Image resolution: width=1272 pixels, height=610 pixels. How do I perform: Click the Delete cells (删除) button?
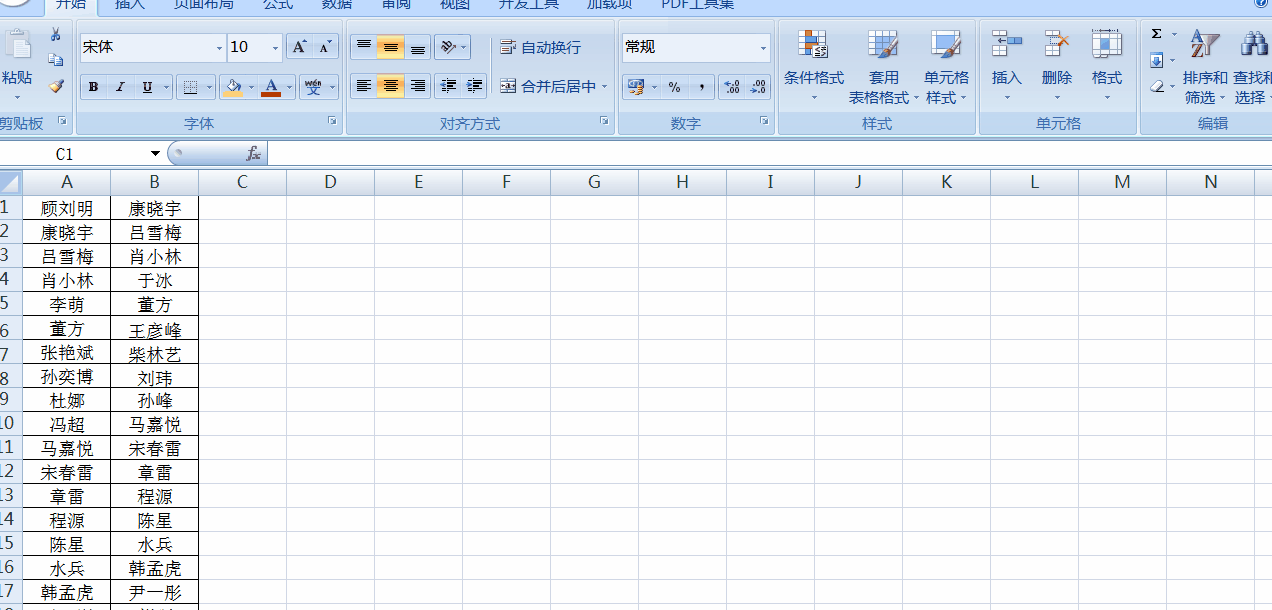coord(1057,66)
